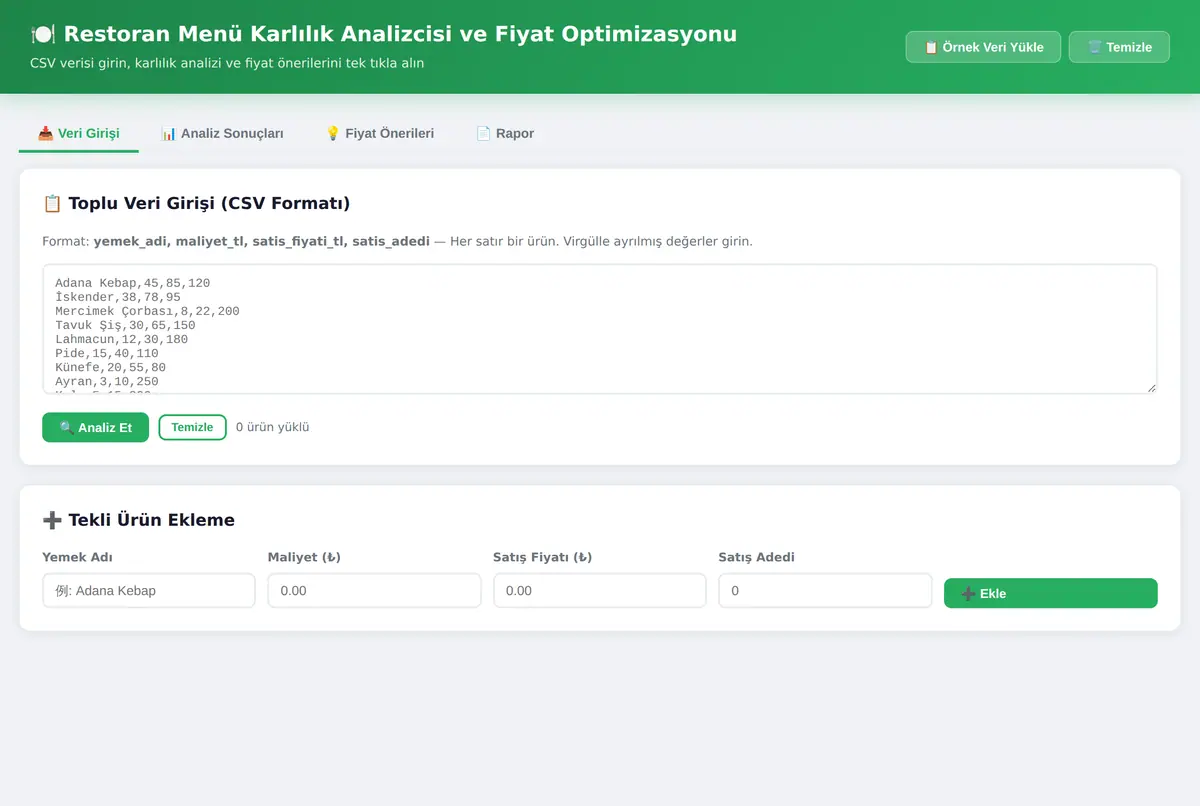1200x806 pixels.
Task: Click the 'Künefe,20,55,80' line
Action: [110, 367]
